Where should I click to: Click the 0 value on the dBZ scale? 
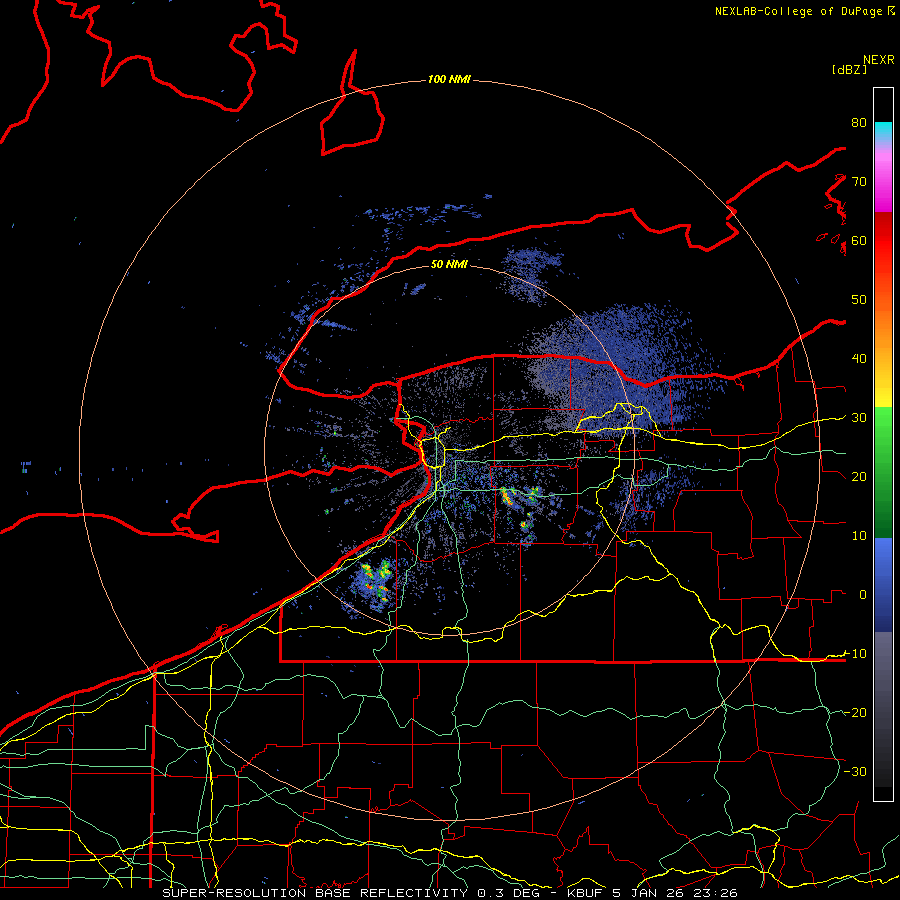pos(862,595)
